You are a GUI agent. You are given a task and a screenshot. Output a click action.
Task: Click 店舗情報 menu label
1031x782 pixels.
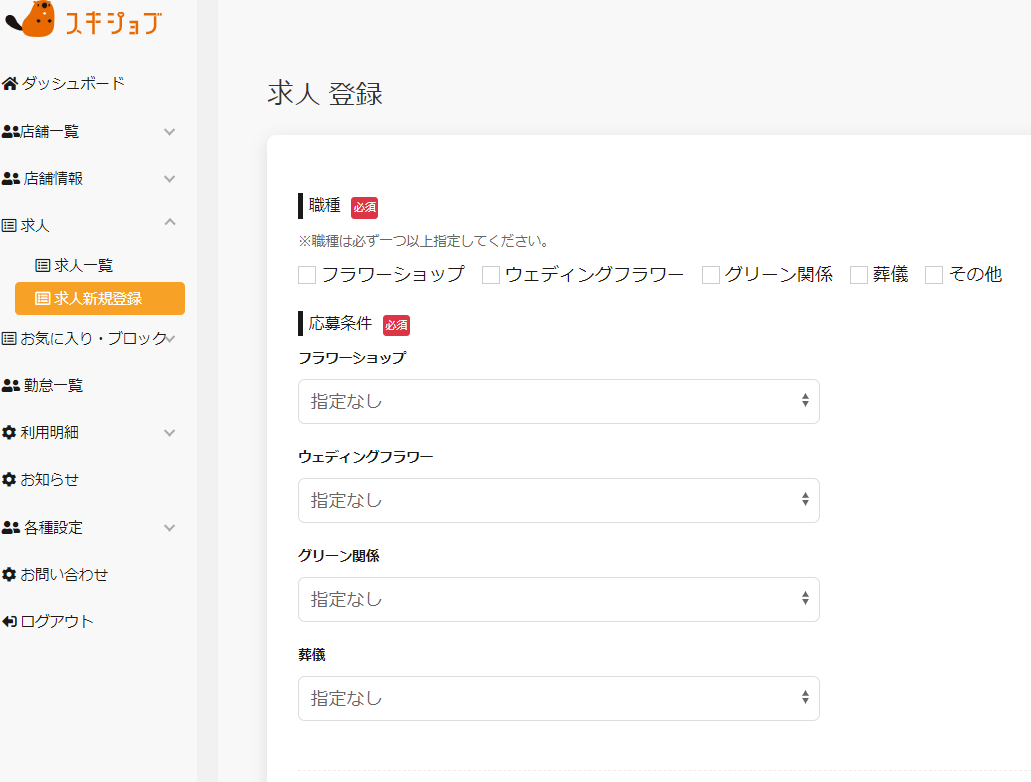tap(53, 178)
